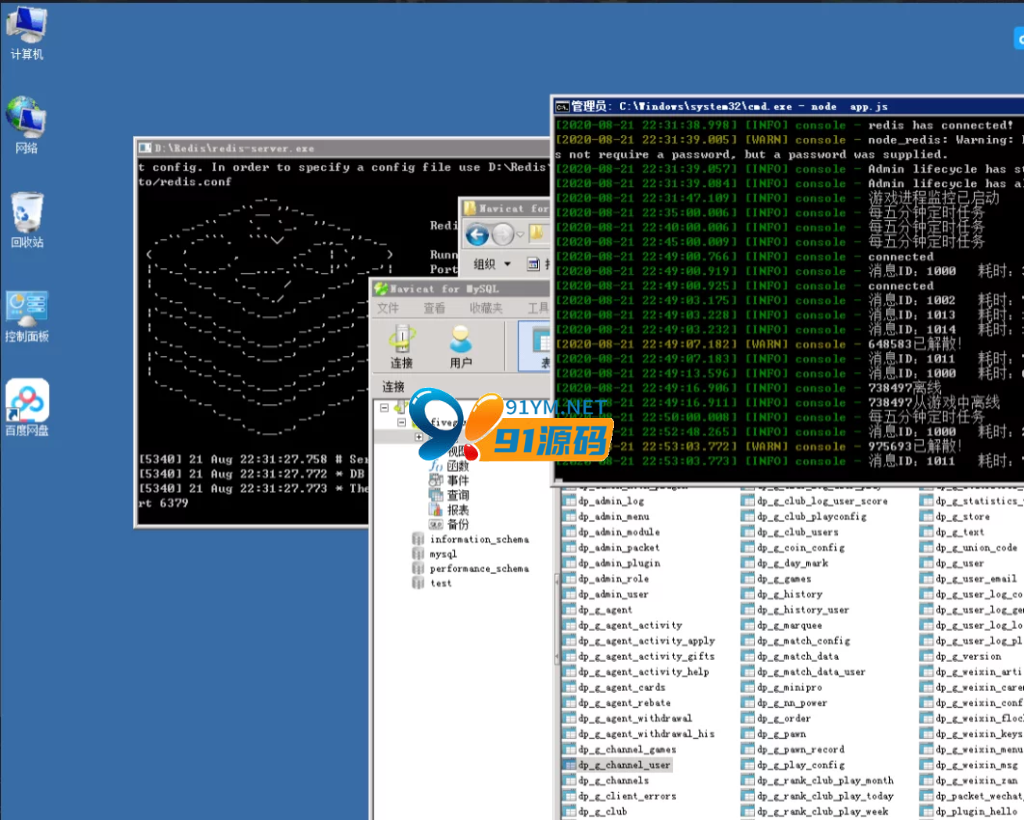Click the node app.js cmd window title bar
Viewport: 1024px width, 820px height.
[789, 106]
